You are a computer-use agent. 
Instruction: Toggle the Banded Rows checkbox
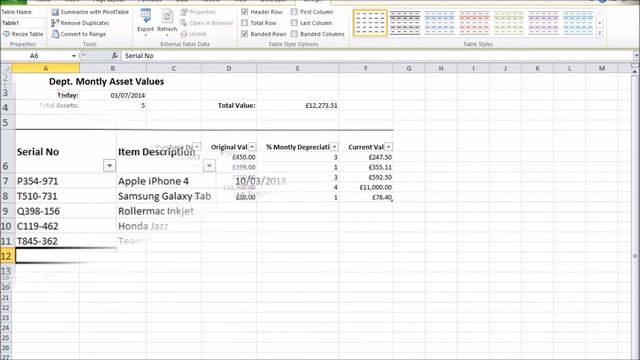point(244,34)
